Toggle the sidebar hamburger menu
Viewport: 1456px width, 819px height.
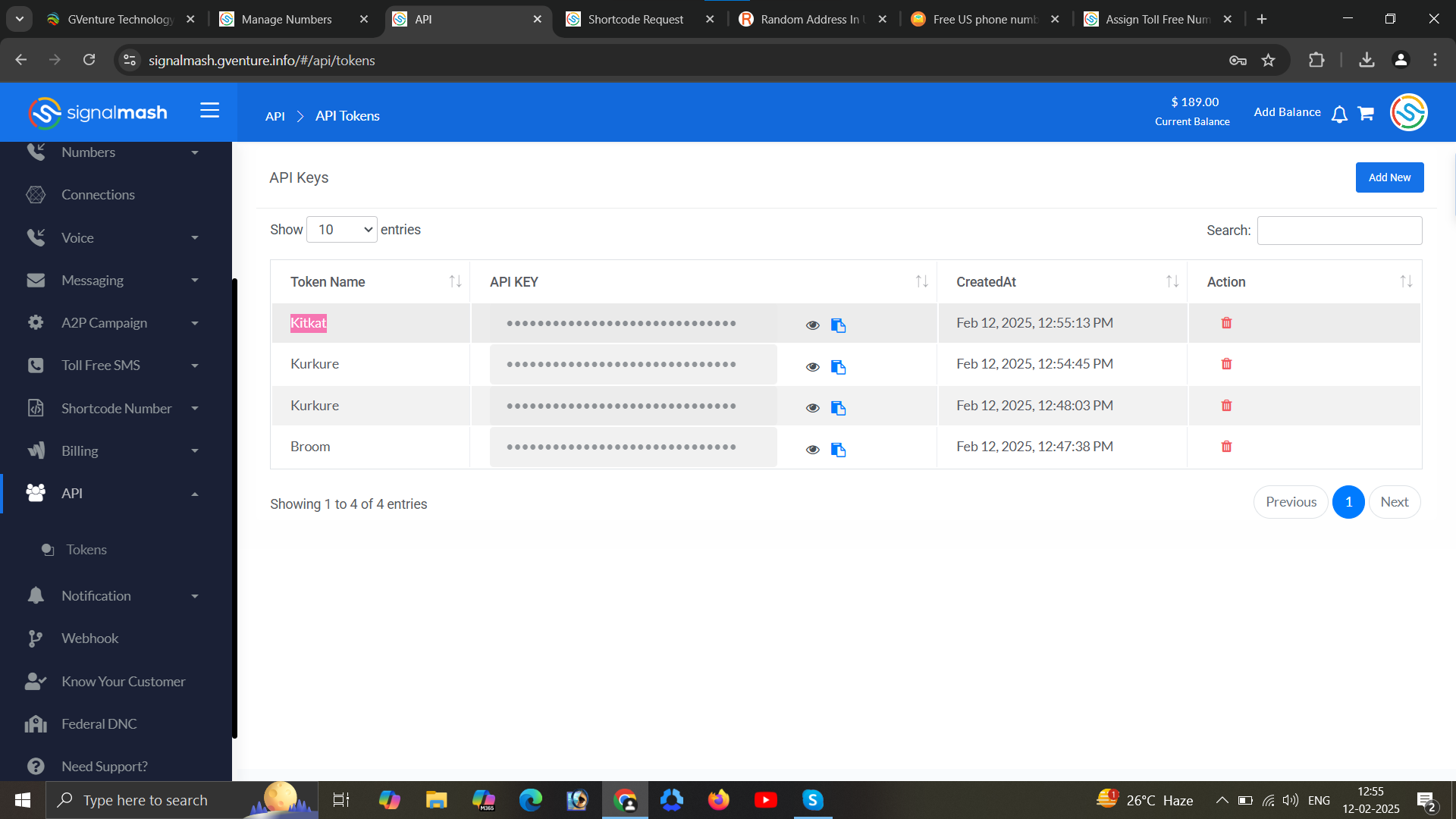(x=209, y=111)
